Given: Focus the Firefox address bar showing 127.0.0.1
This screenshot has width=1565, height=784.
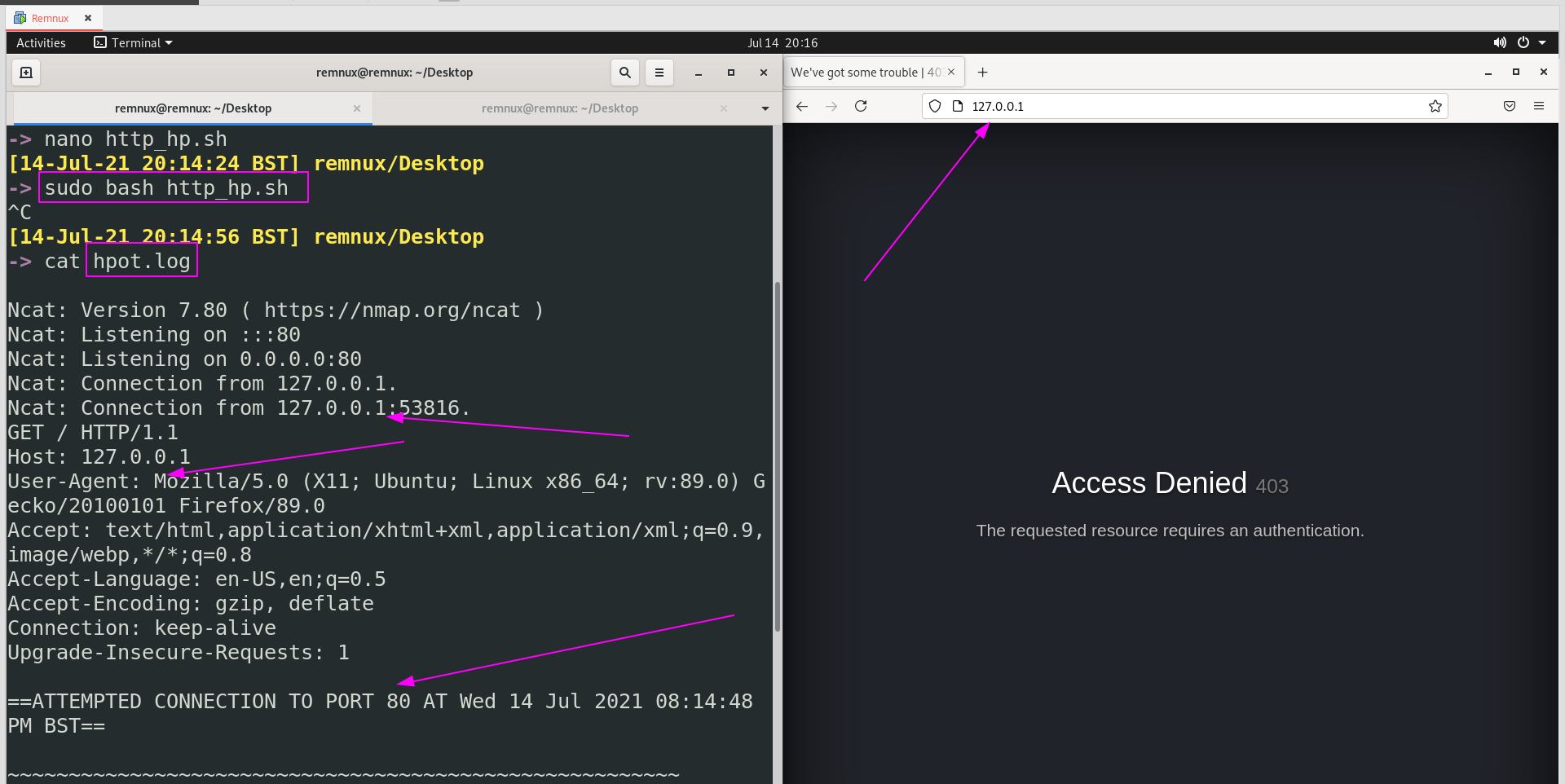Looking at the screenshot, I should [1185, 106].
